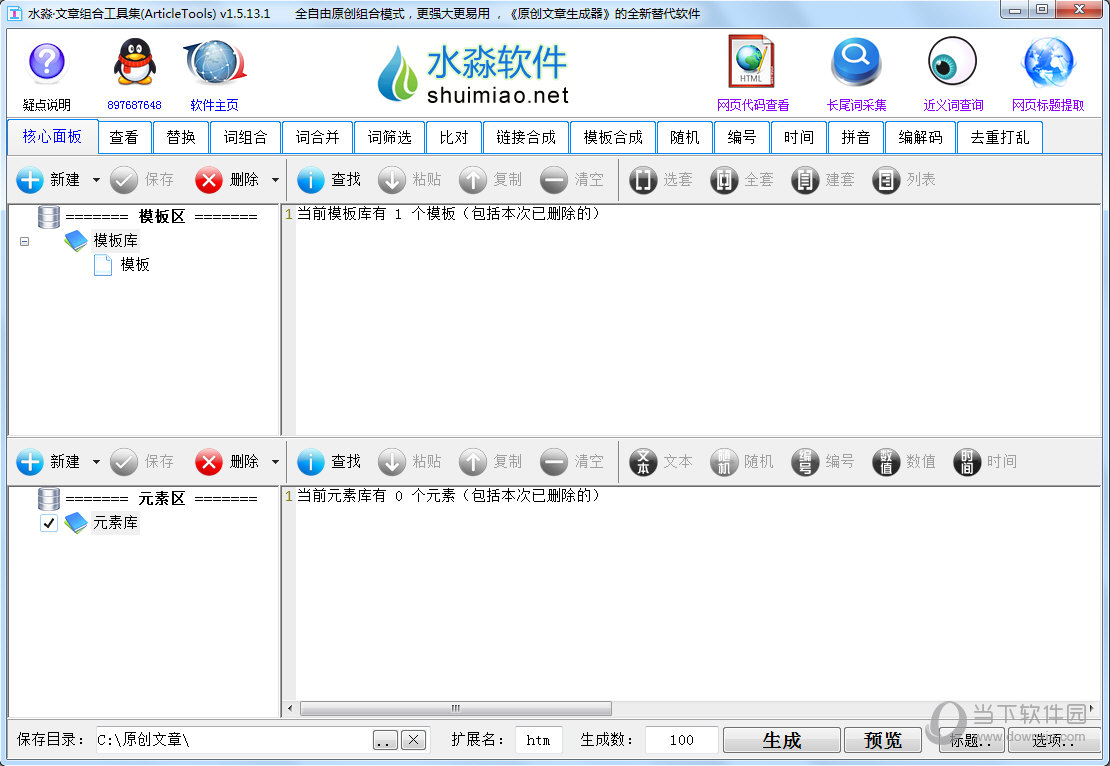Click the horizontal scrollbar thumb

[456, 708]
